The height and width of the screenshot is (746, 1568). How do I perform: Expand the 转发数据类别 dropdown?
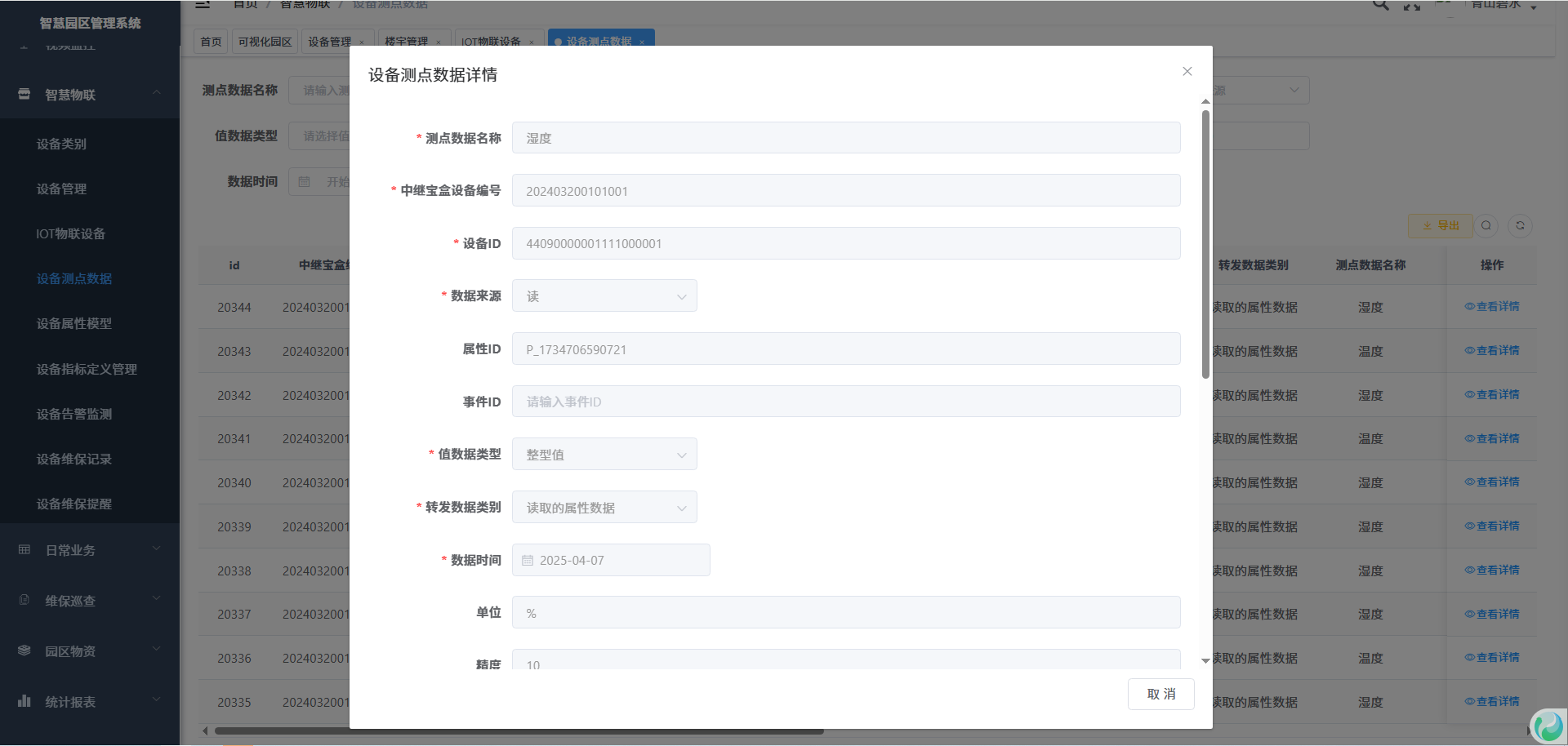[x=604, y=508]
